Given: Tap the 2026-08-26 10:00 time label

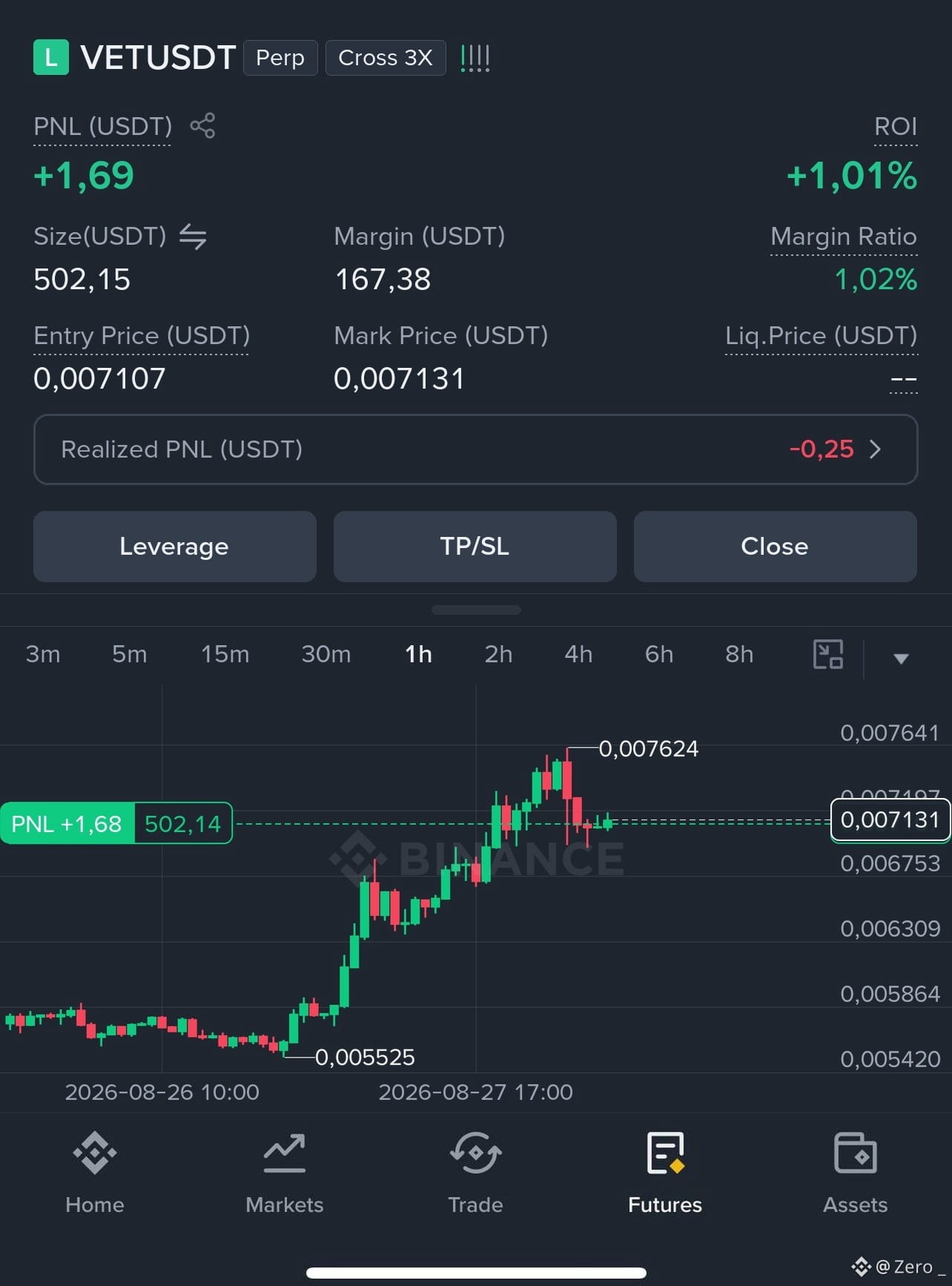Looking at the screenshot, I should 162,1092.
